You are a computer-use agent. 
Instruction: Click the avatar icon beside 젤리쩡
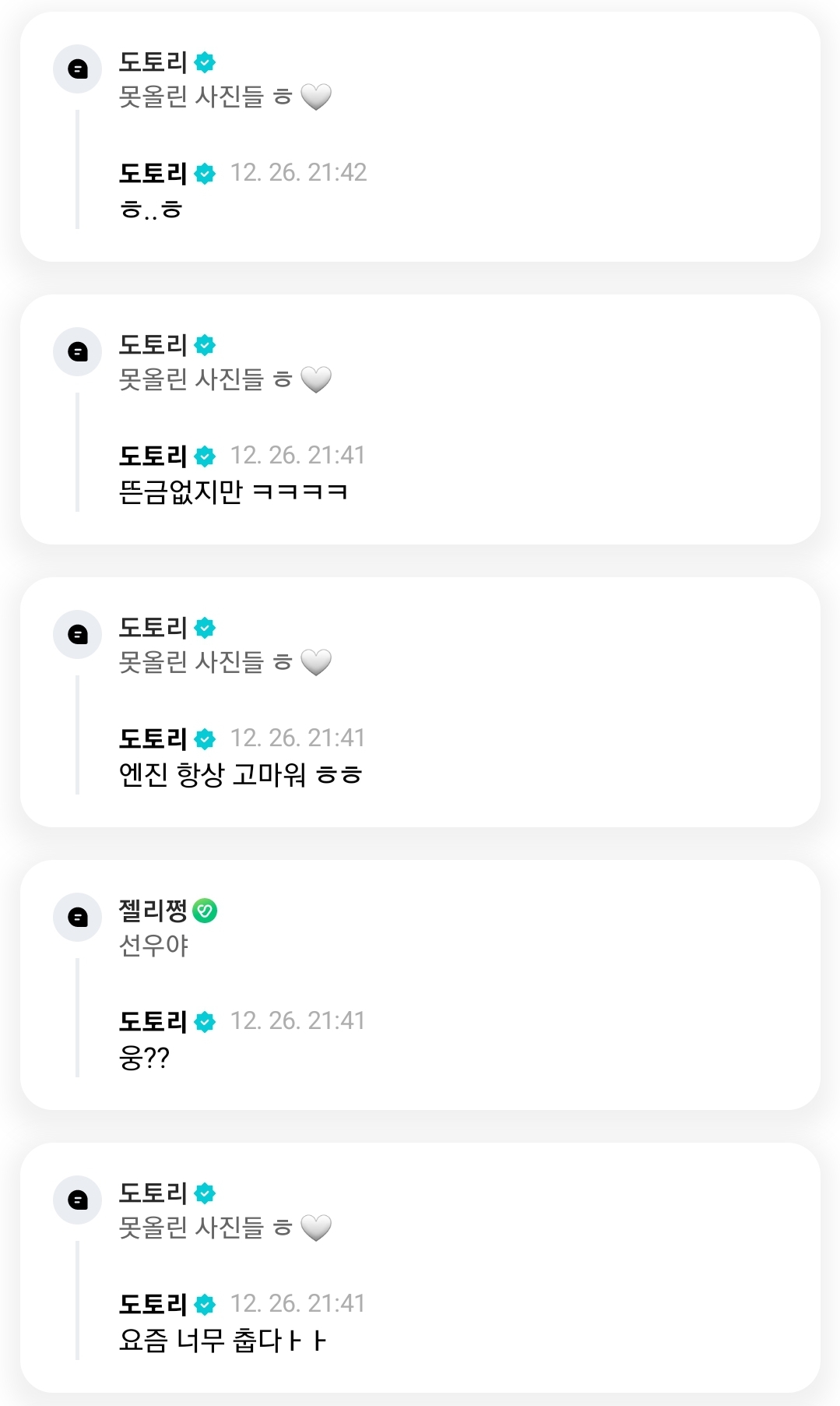pos(77,918)
